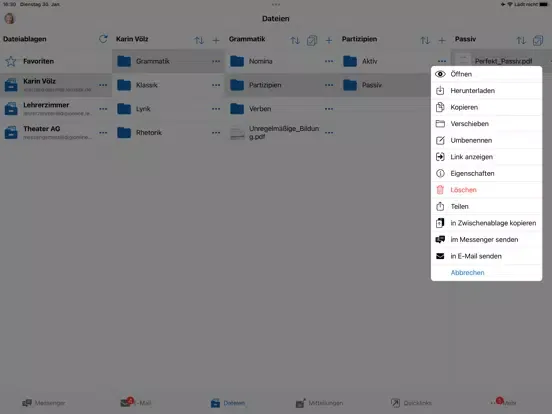Viewport: 552px width, 414px height.
Task: Open more options for Grammatik folder
Action: click(x=216, y=61)
